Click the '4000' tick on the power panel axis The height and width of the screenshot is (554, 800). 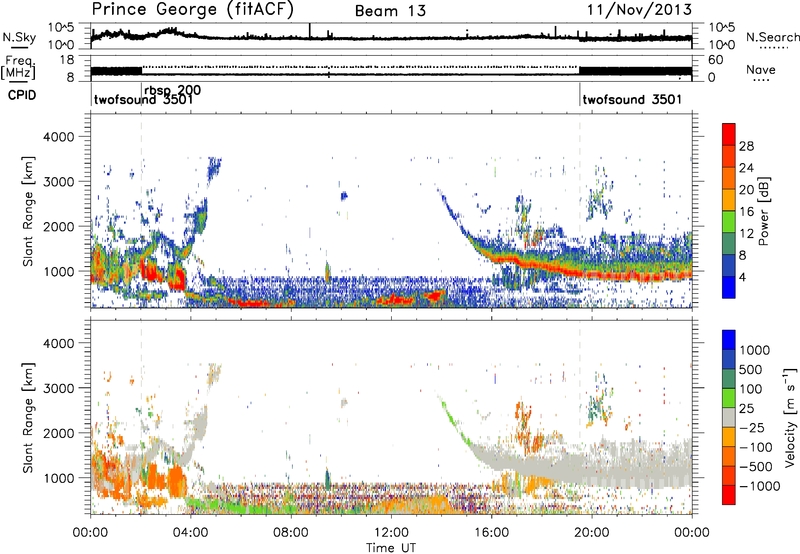tap(58, 137)
